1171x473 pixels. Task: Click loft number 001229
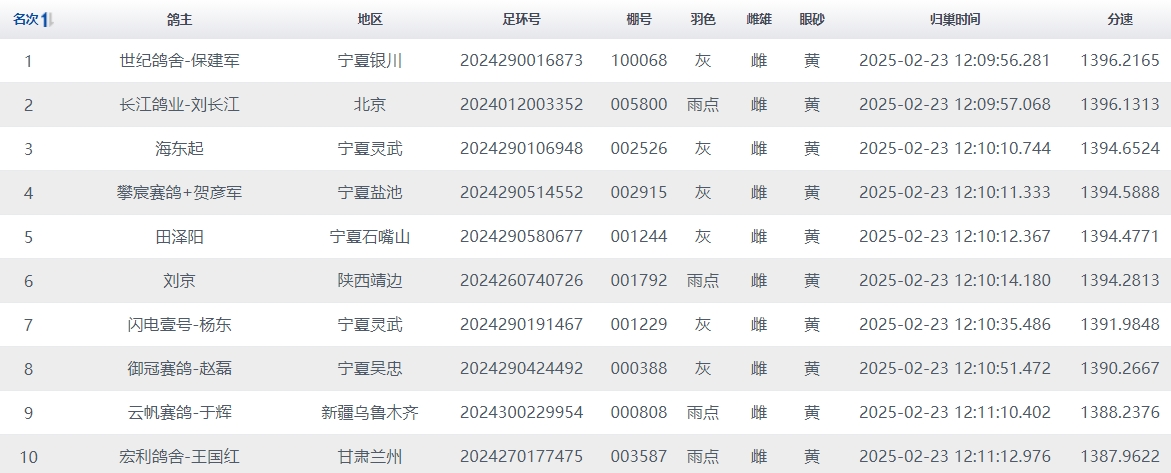(638, 325)
